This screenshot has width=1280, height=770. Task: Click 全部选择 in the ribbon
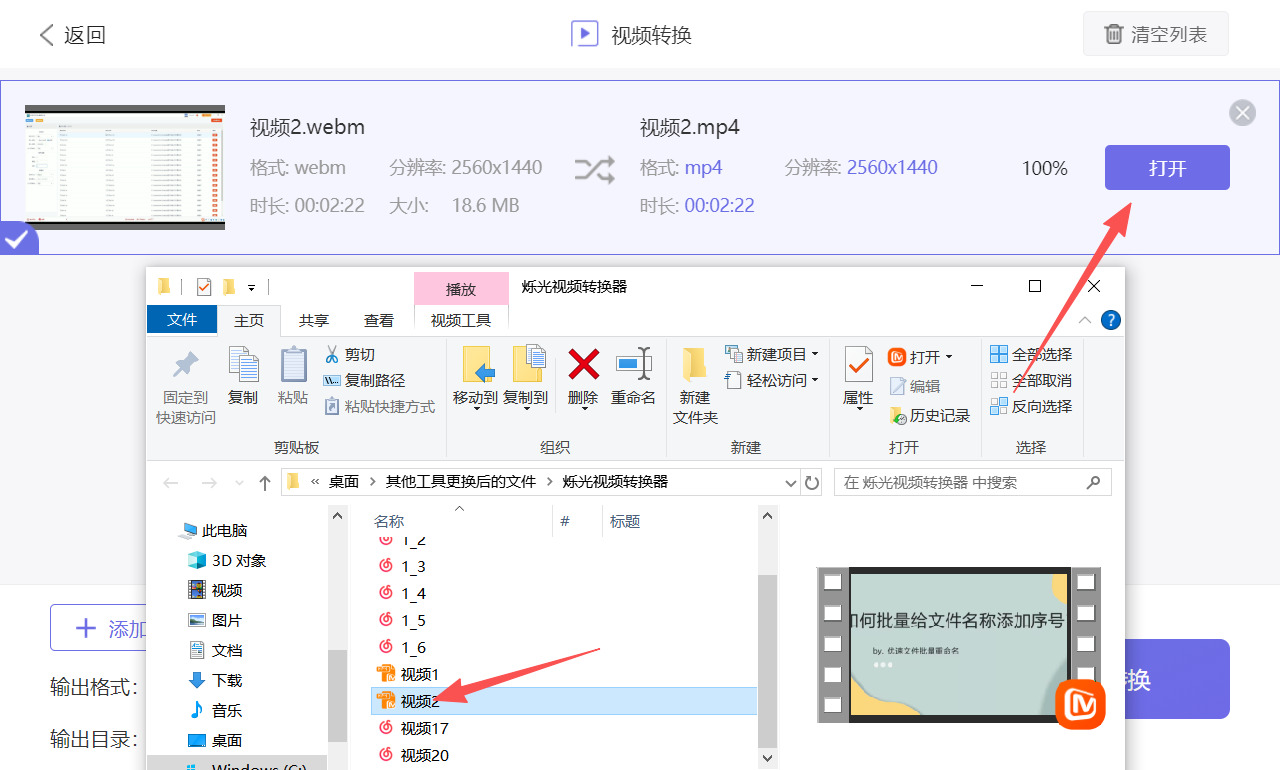tap(1031, 354)
